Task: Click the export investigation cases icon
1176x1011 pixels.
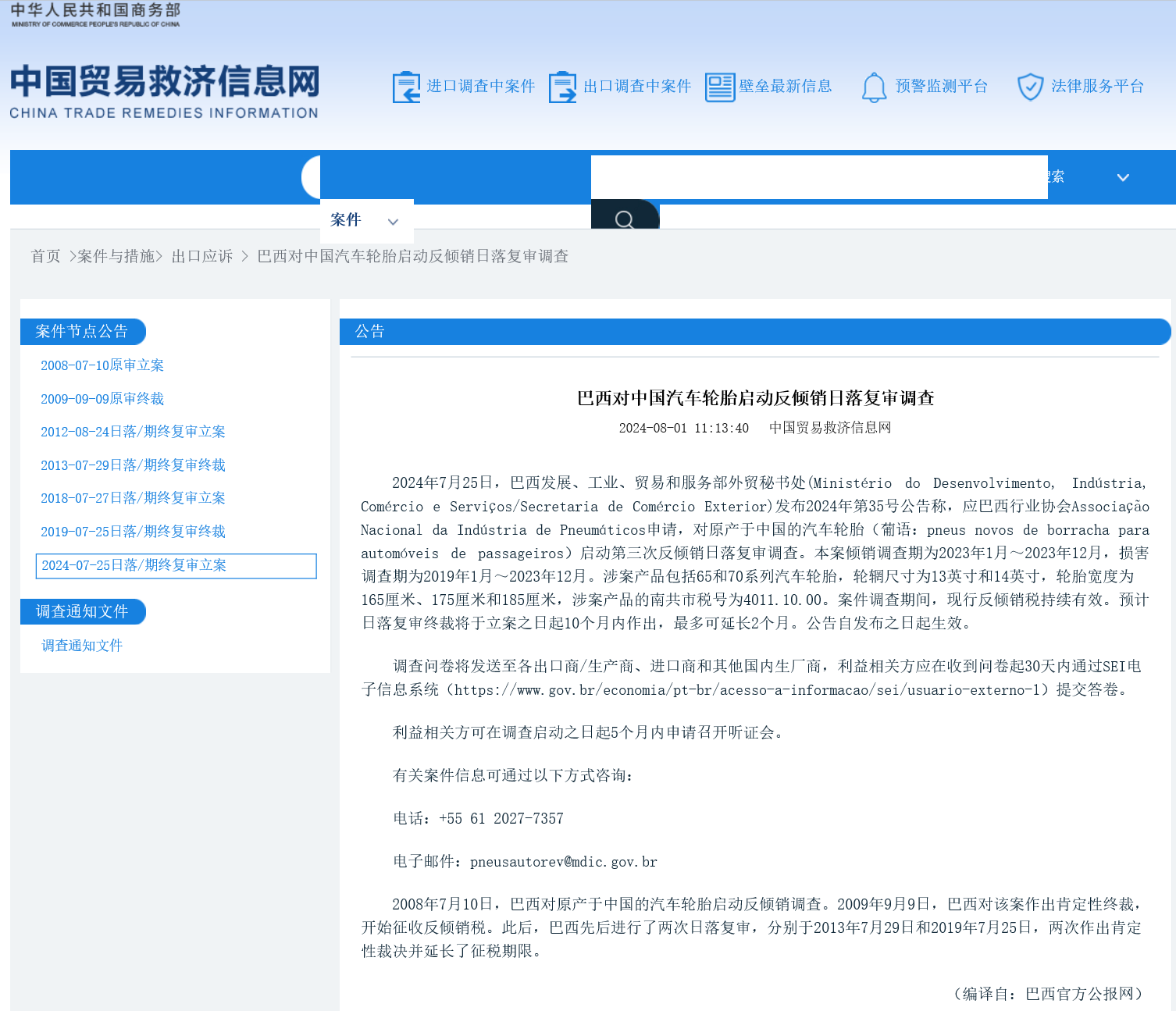Action: tap(562, 87)
